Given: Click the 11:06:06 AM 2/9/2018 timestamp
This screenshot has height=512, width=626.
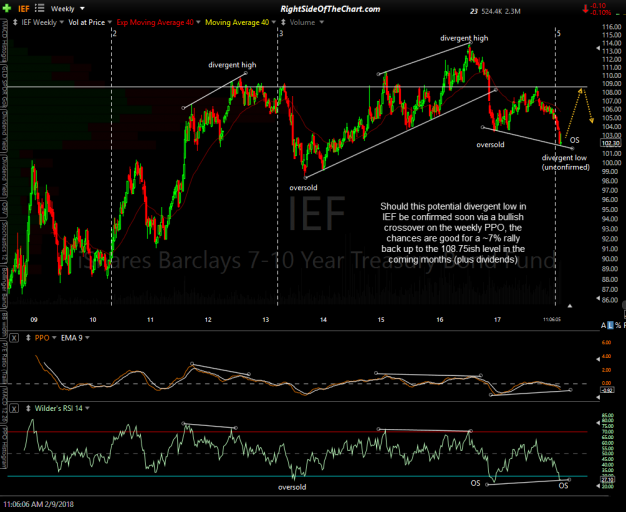Looking at the screenshot, I should point(38,504).
